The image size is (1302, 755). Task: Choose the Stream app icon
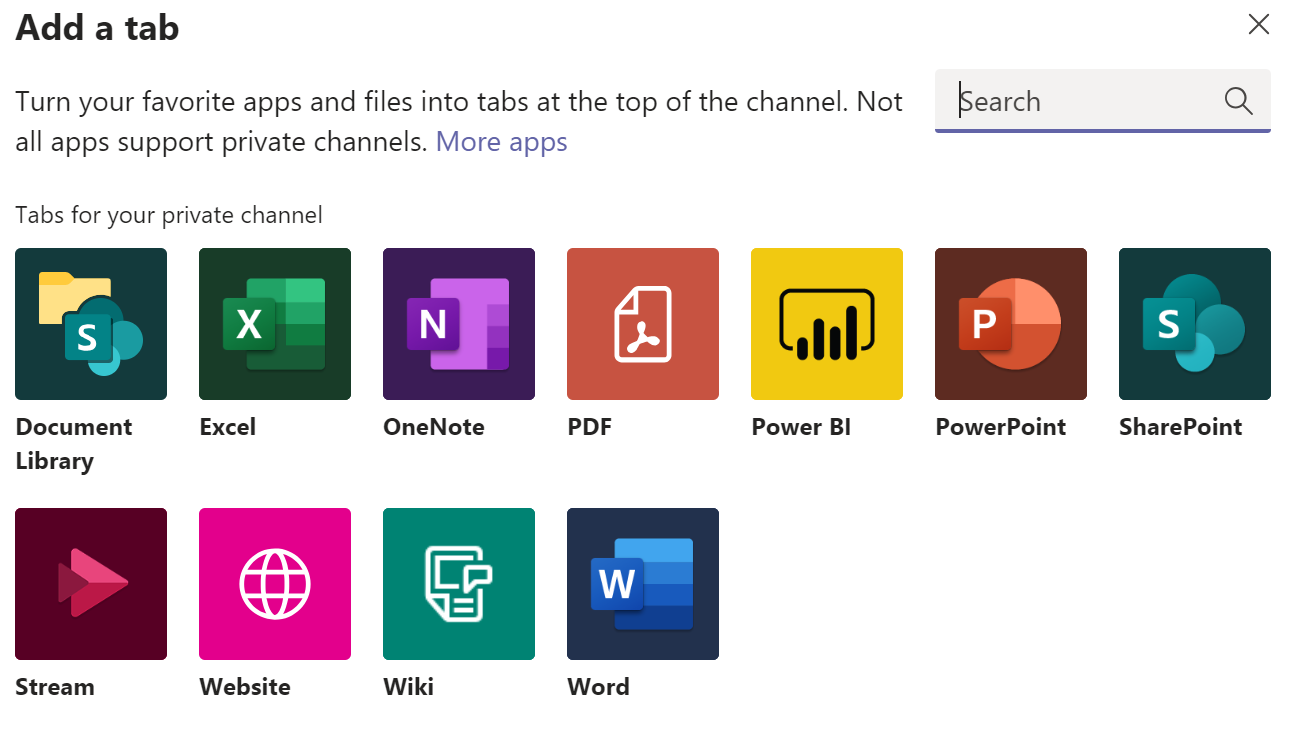(x=91, y=584)
